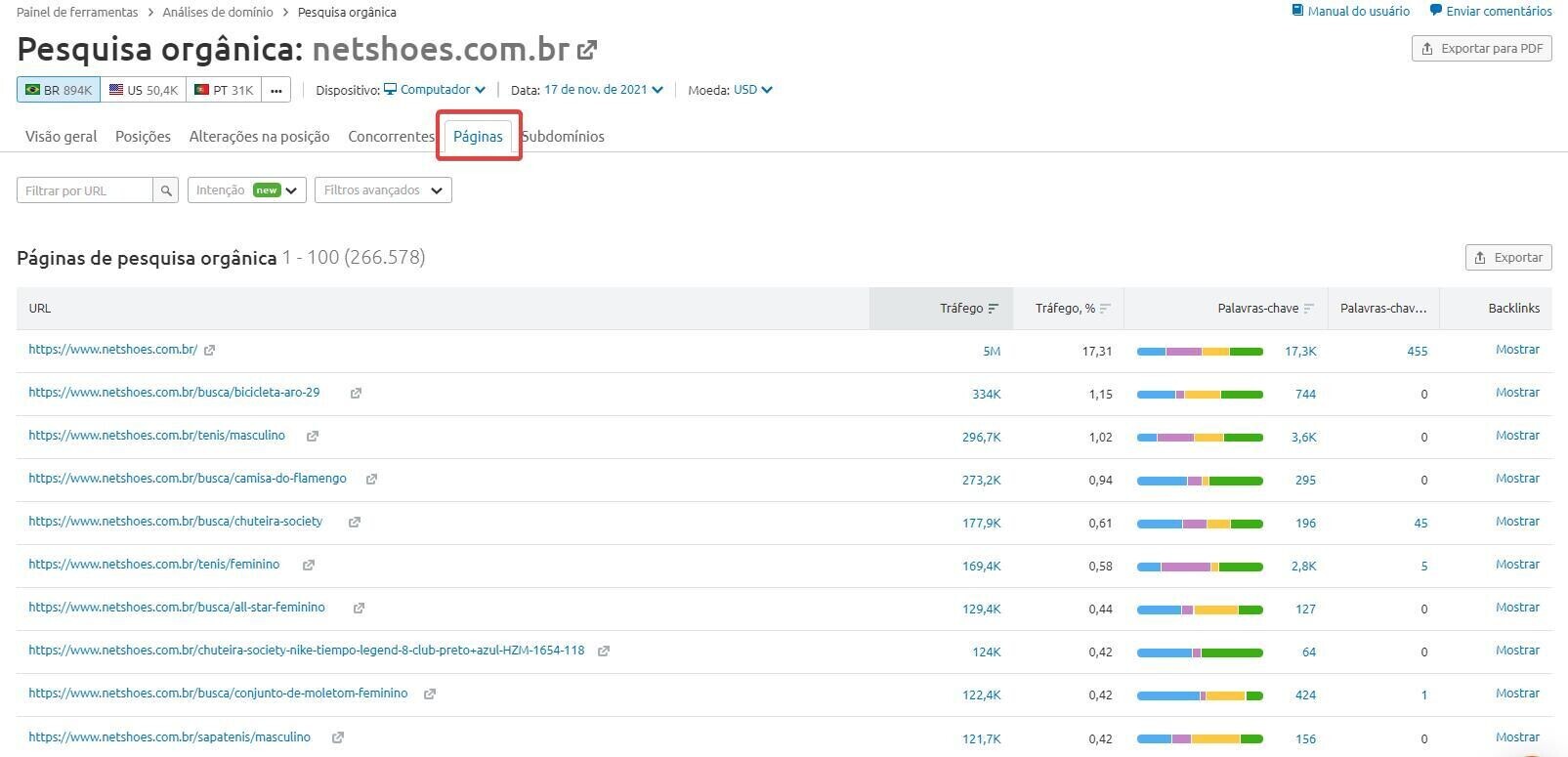
Task: Click the Exportar para PDF button
Action: click(1481, 49)
